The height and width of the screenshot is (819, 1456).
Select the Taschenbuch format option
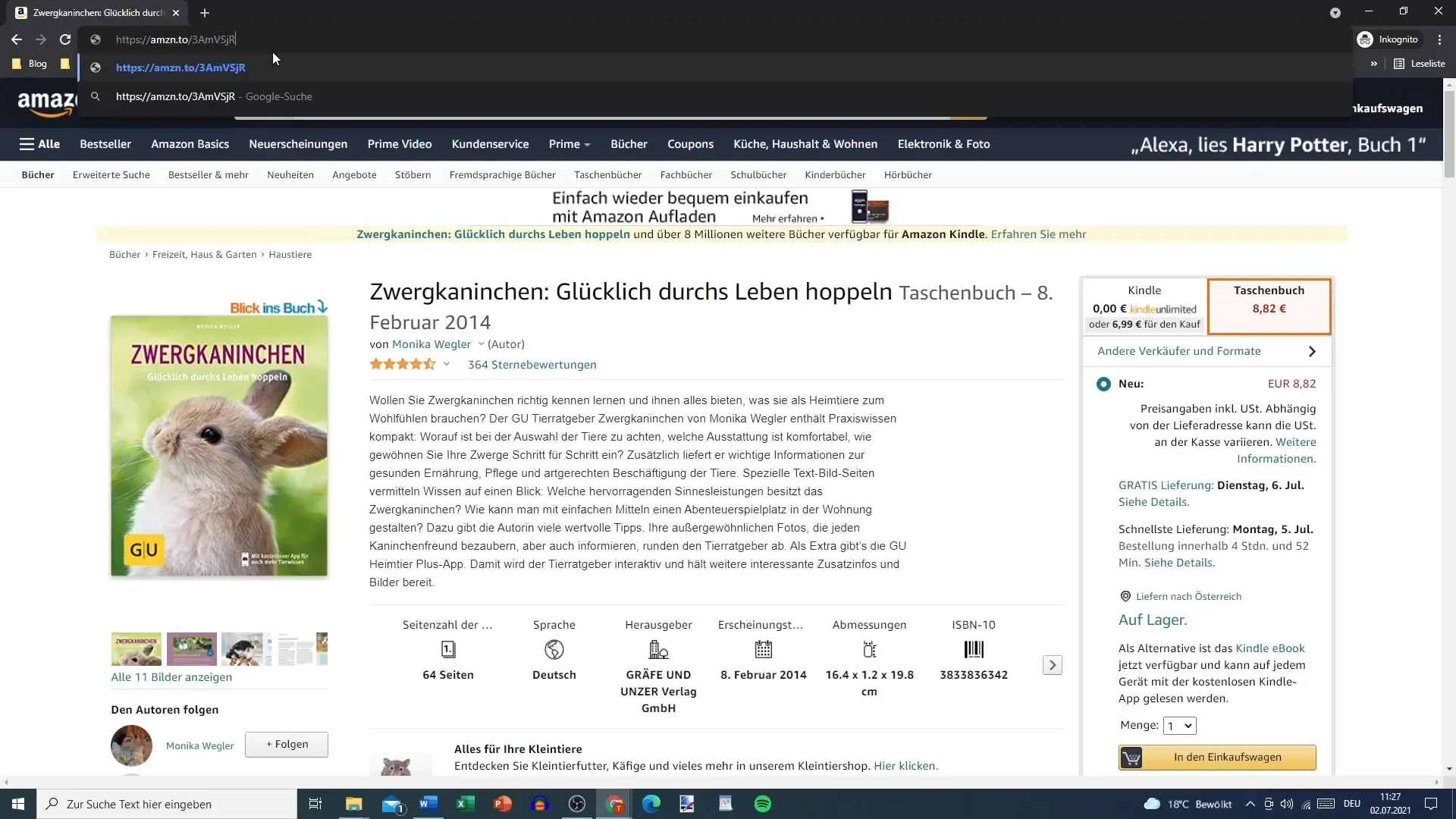1269,306
